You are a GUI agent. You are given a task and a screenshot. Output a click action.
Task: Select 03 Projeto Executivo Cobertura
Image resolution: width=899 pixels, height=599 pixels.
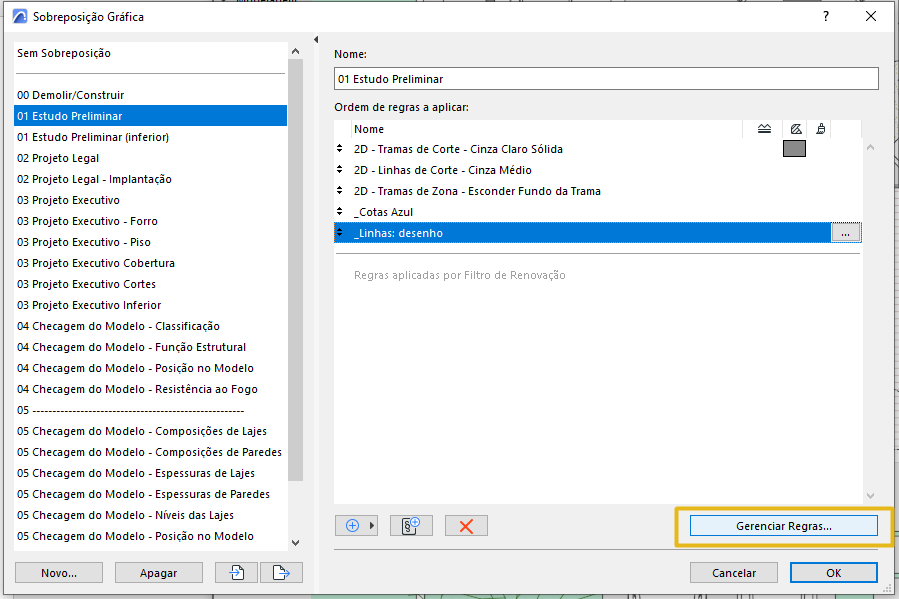(x=150, y=263)
